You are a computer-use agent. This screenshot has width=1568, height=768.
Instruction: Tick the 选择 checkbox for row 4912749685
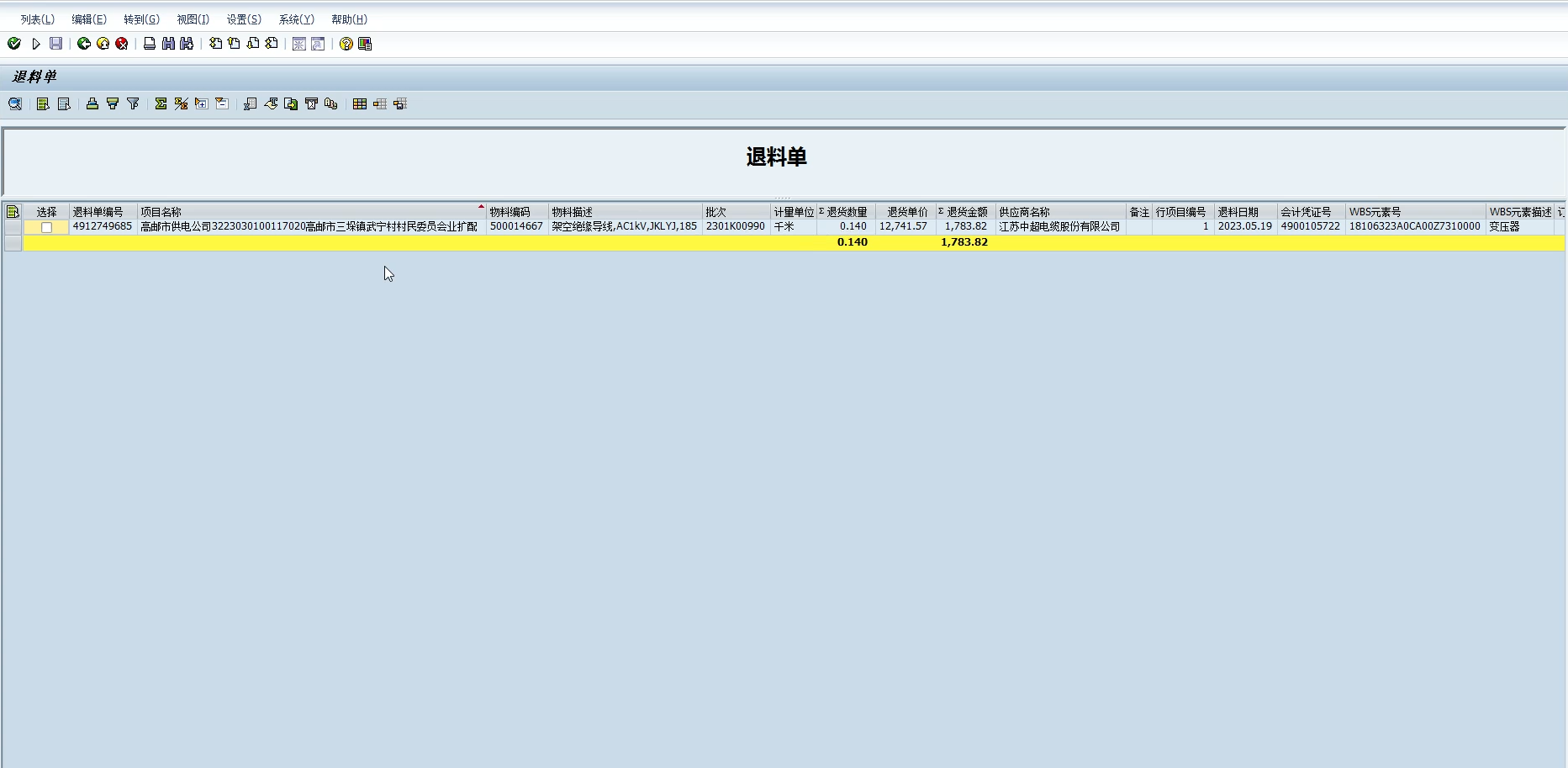click(x=47, y=227)
